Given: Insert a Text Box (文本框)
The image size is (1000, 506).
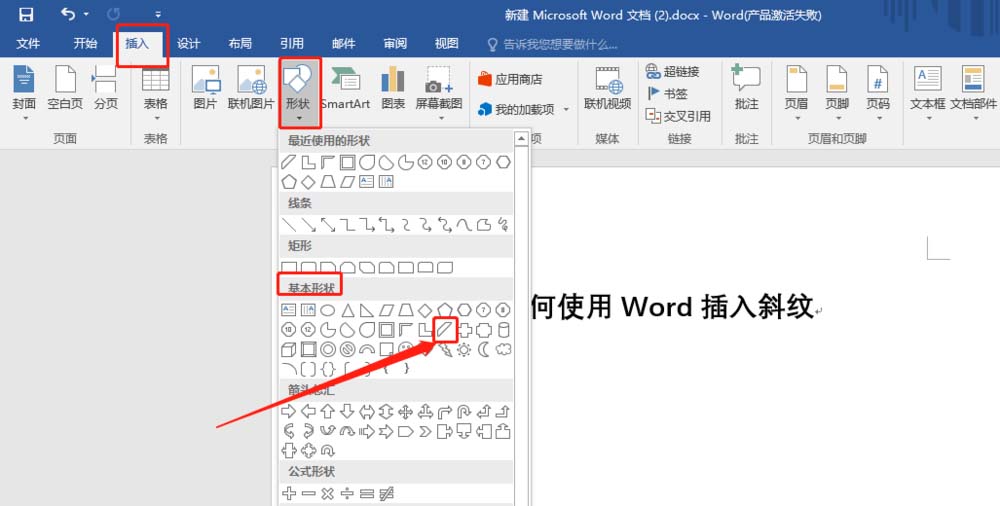Looking at the screenshot, I should [x=927, y=88].
